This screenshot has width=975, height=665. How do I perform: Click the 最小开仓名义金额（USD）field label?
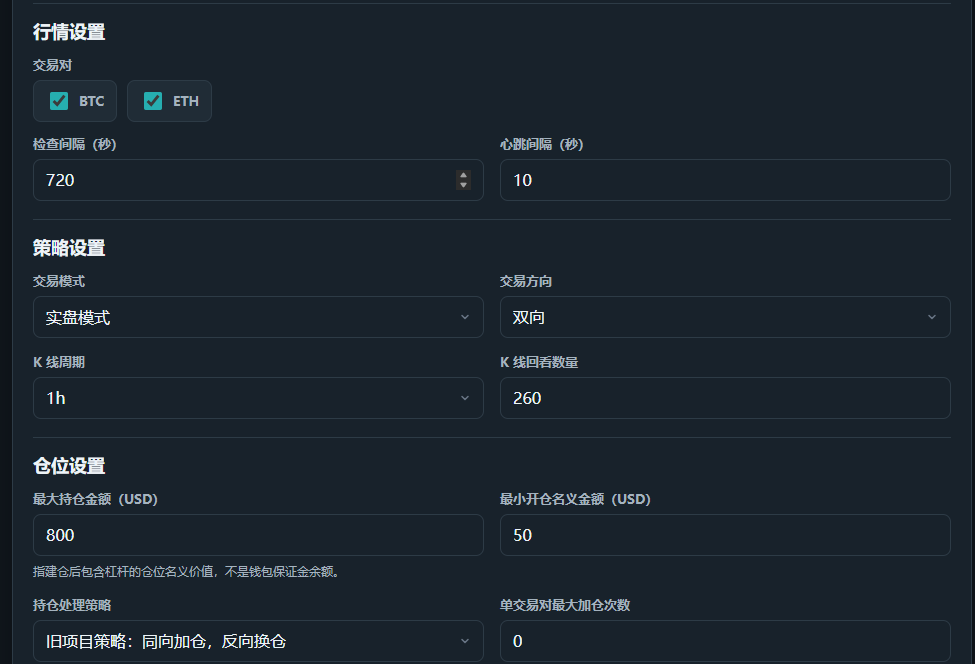(575, 499)
